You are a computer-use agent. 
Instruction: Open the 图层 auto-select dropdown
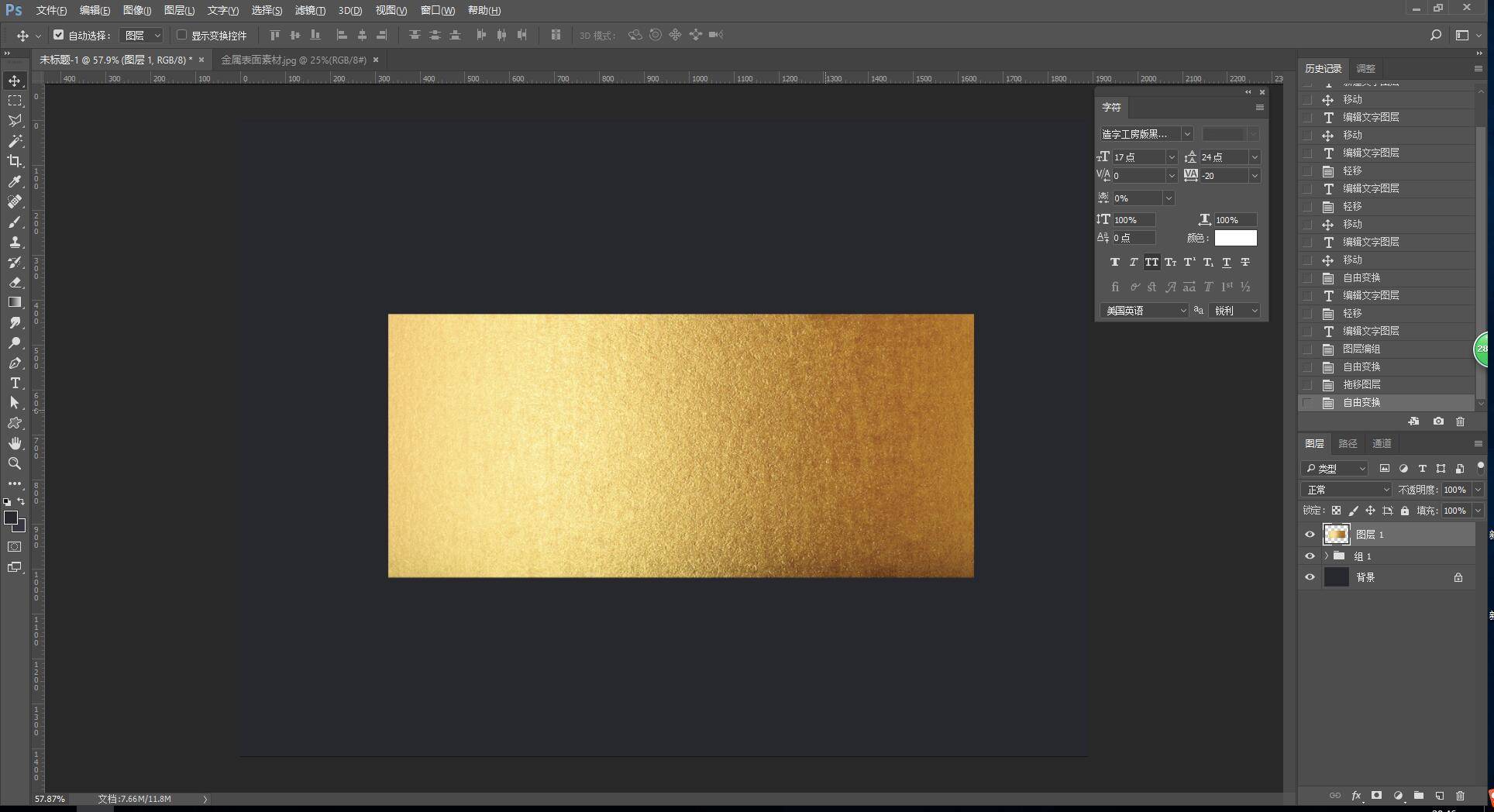point(141,35)
